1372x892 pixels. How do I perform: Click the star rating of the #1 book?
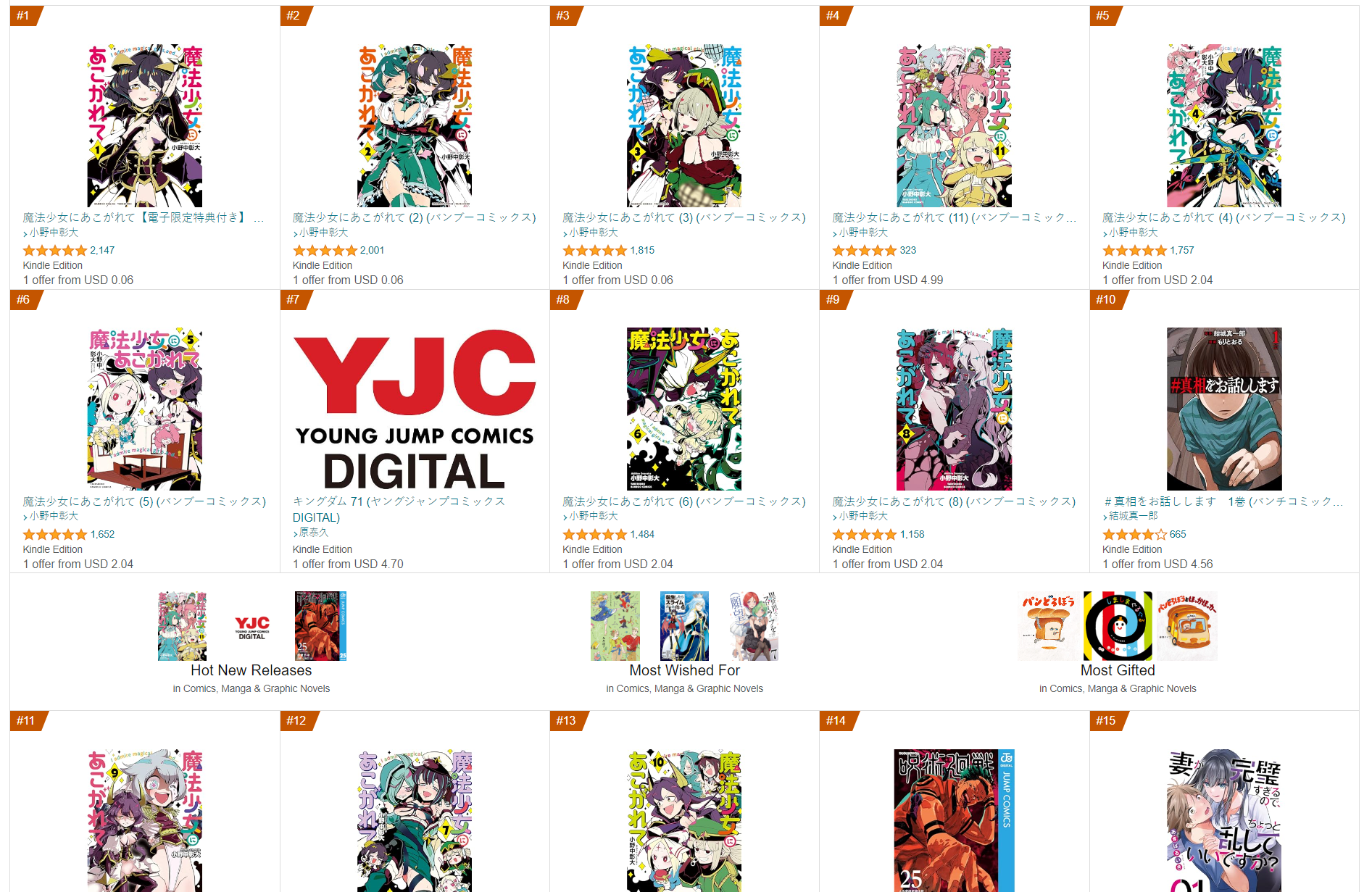coord(55,251)
